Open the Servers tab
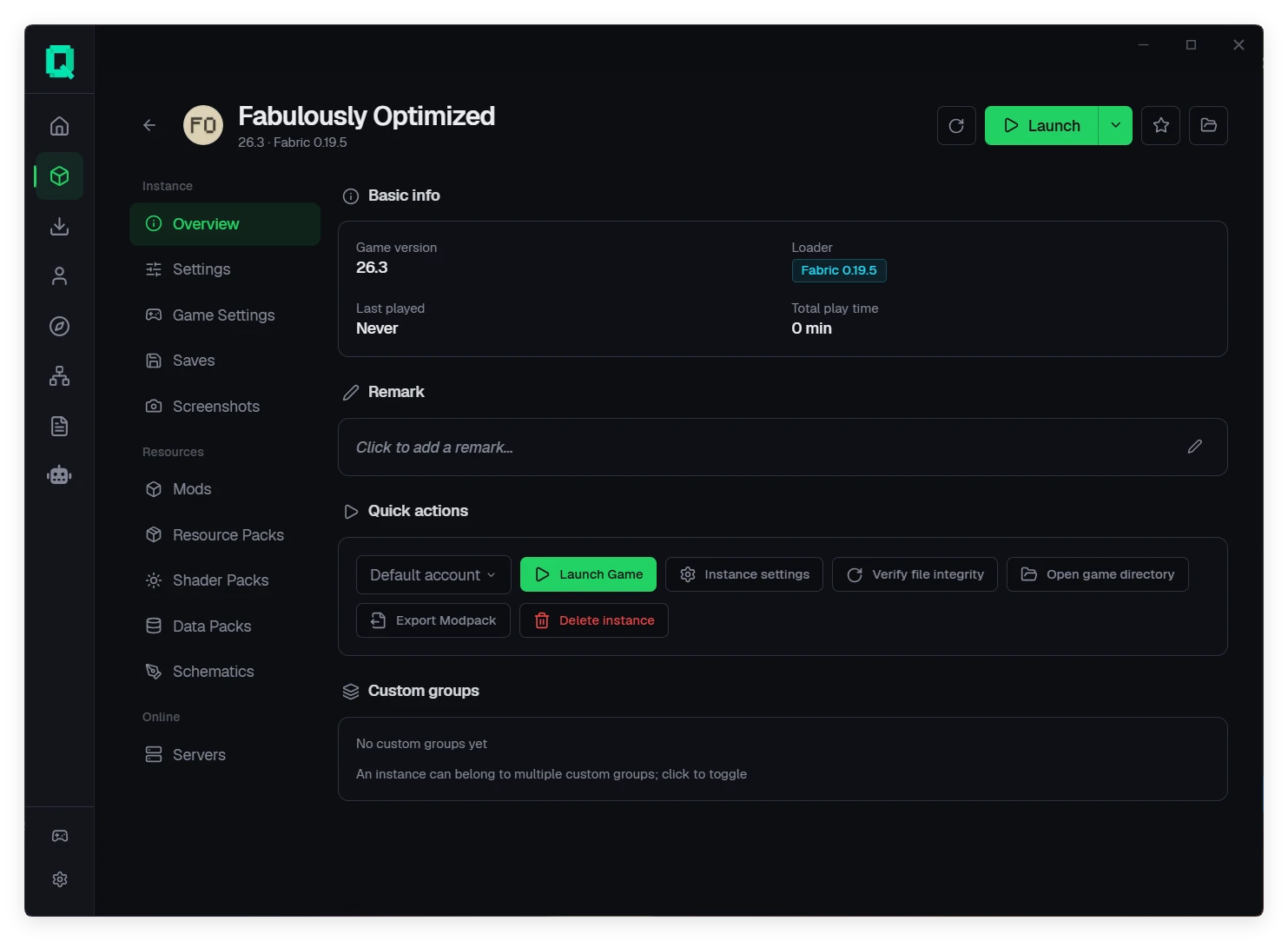This screenshot has width=1288, height=941. [x=225, y=755]
